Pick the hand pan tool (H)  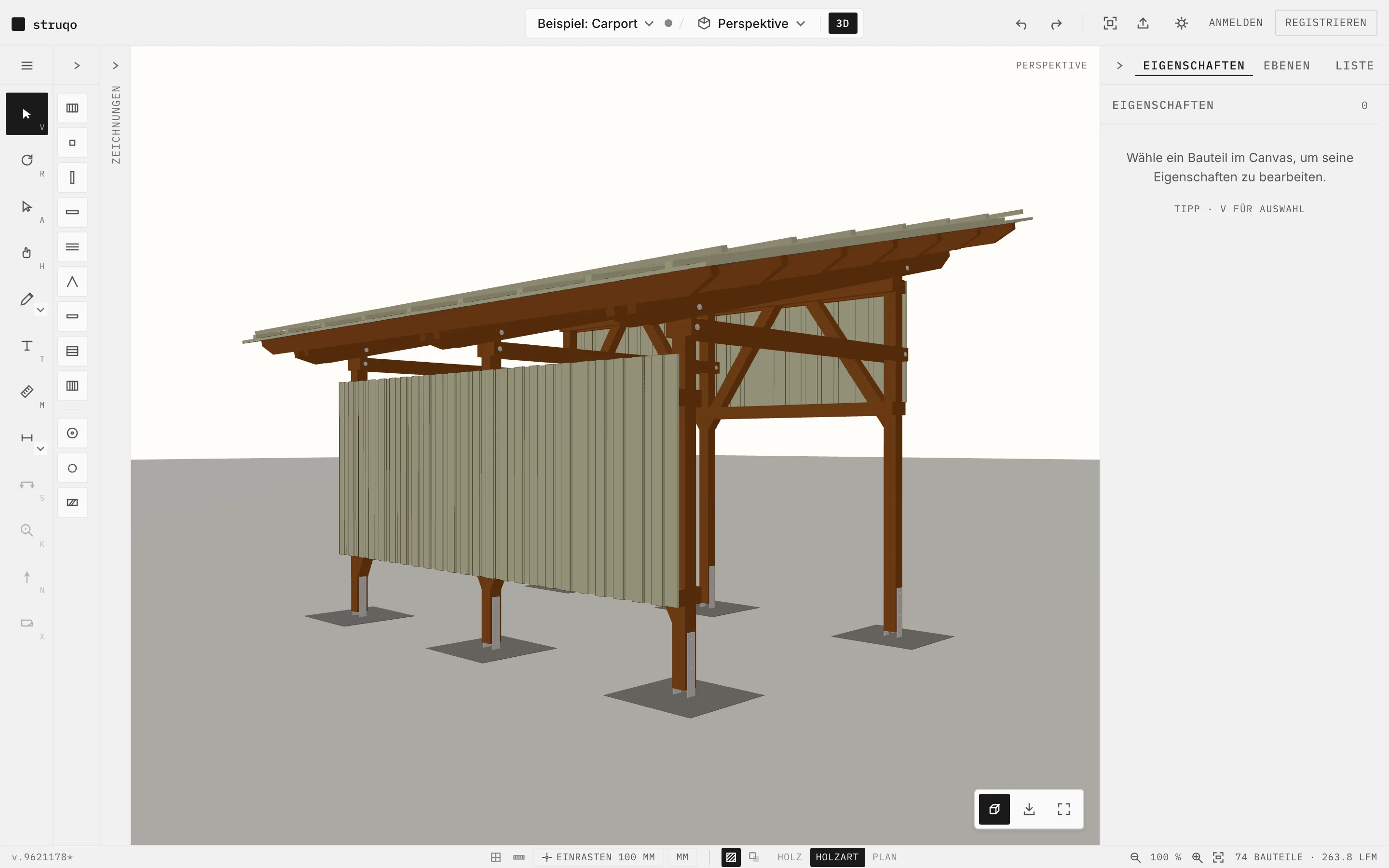pyautogui.click(x=27, y=253)
